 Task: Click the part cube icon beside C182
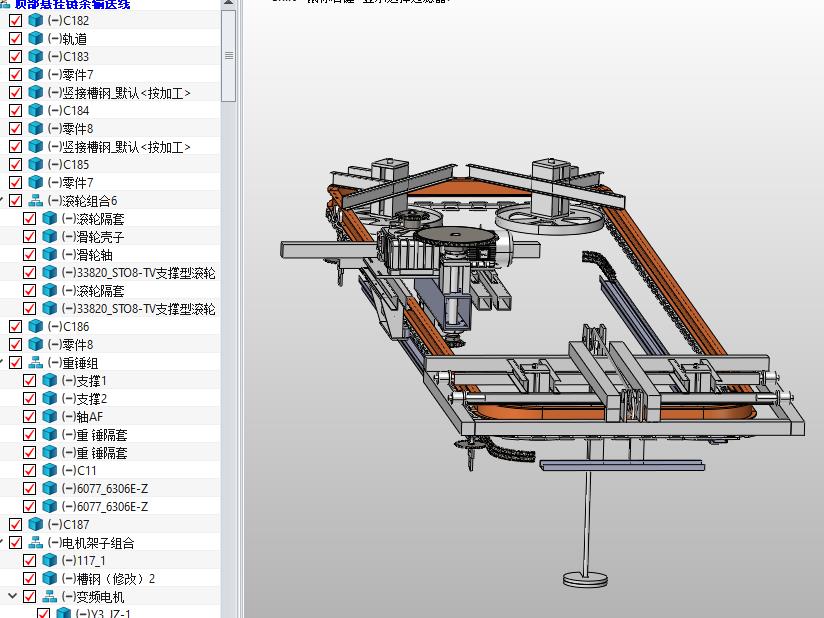[x=36, y=20]
